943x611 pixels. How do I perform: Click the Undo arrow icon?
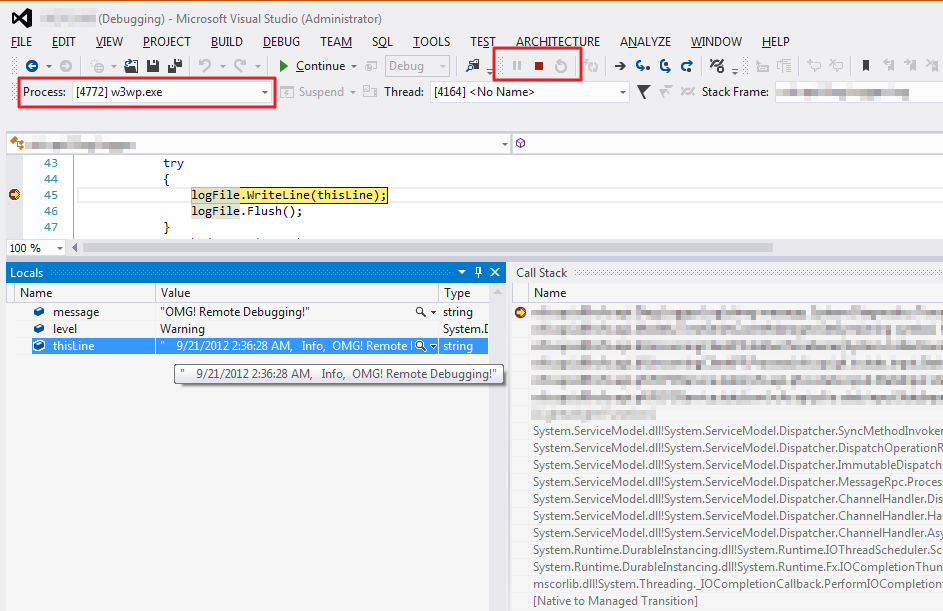tap(205, 66)
